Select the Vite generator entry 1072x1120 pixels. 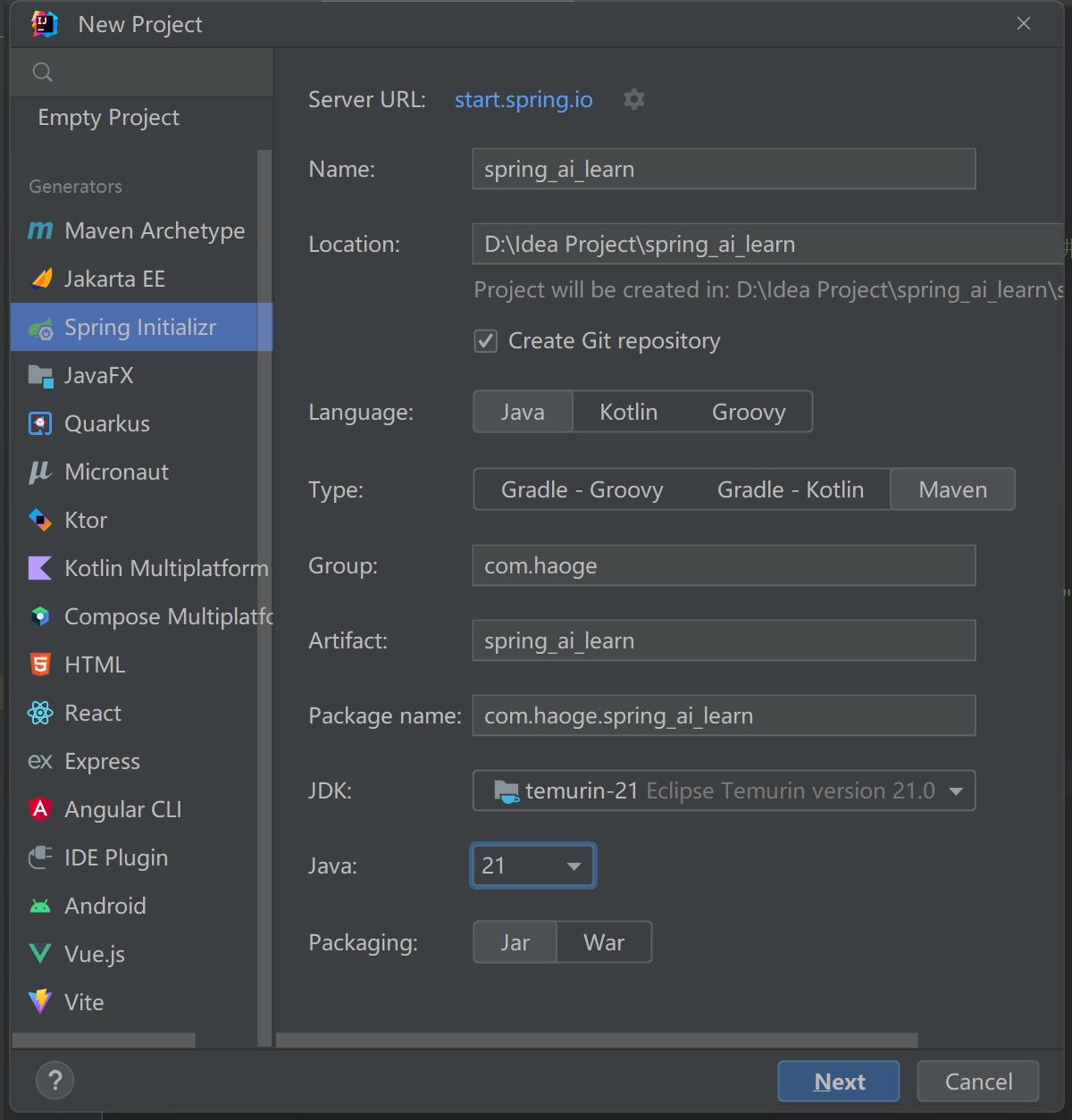[x=134, y=1002]
